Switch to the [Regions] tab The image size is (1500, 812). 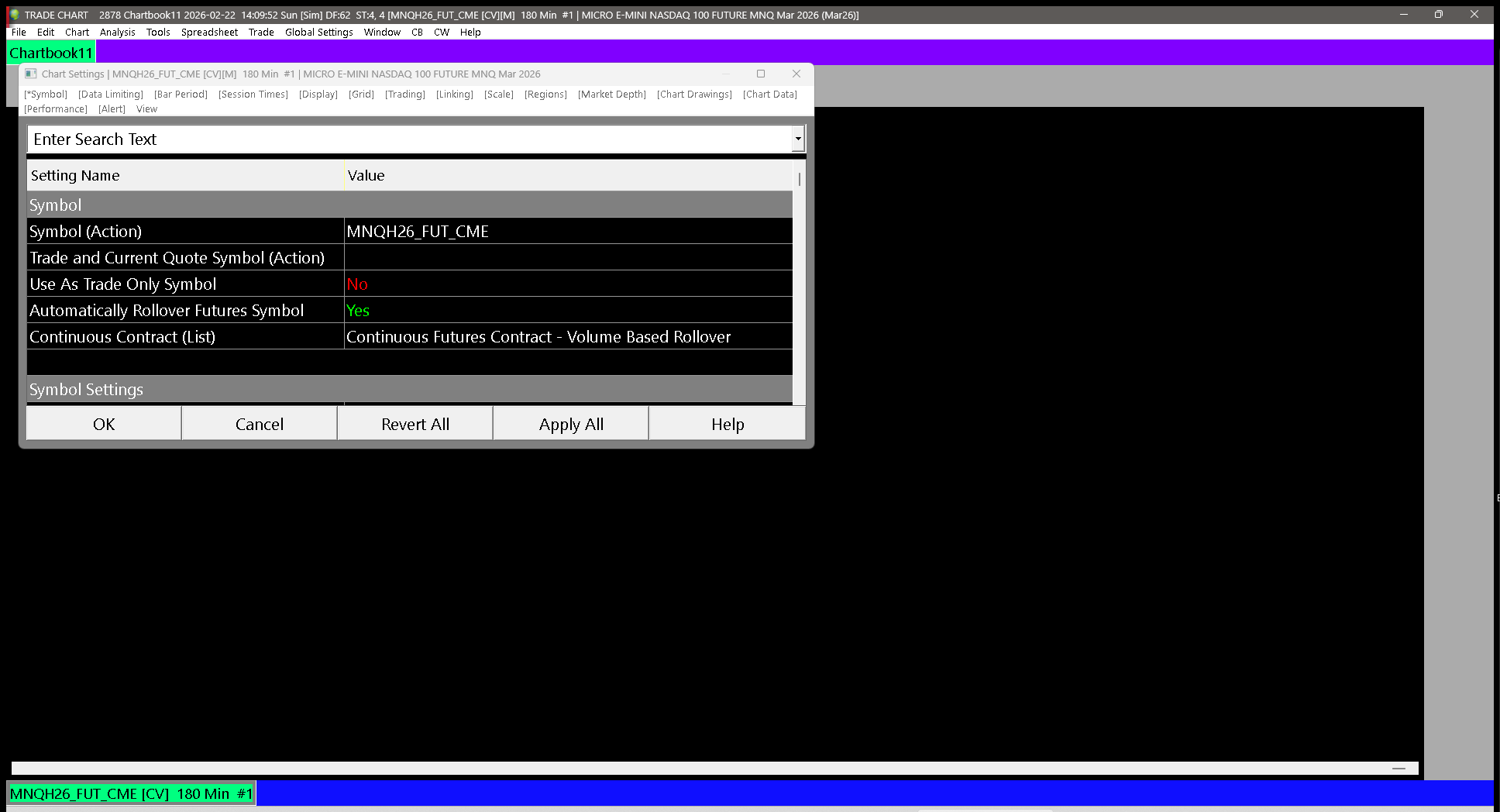tap(545, 94)
